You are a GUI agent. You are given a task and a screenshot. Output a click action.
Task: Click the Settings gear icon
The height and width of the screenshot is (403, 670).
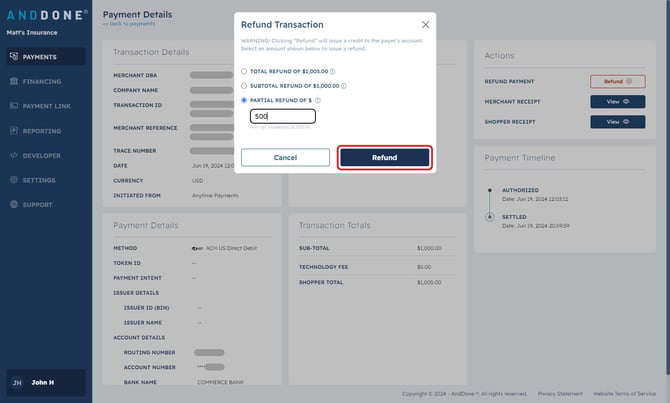14,179
